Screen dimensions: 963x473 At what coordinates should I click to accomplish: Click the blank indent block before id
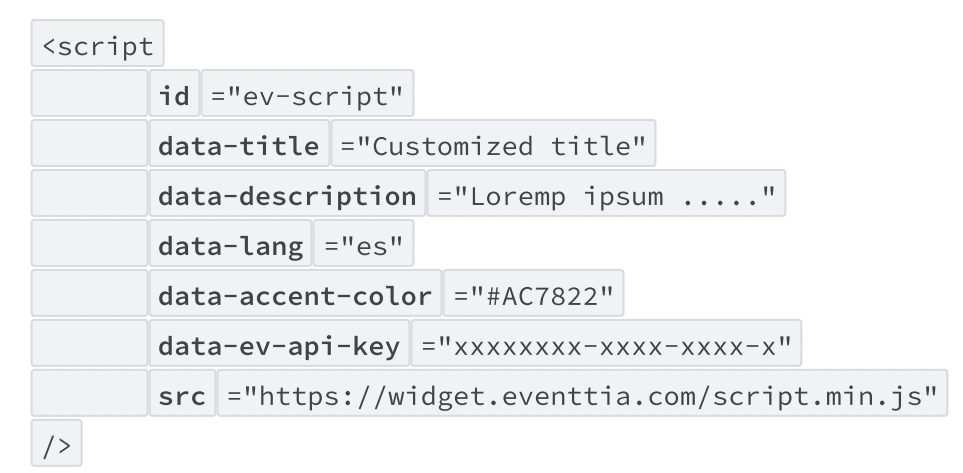pos(89,97)
